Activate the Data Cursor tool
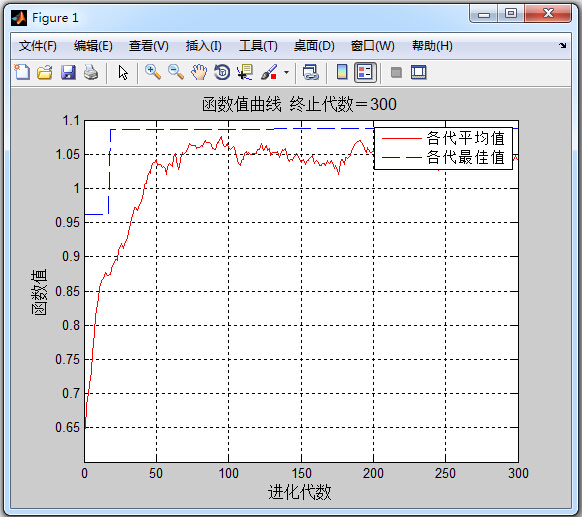Screen dimensions: 582x517 click(245, 72)
